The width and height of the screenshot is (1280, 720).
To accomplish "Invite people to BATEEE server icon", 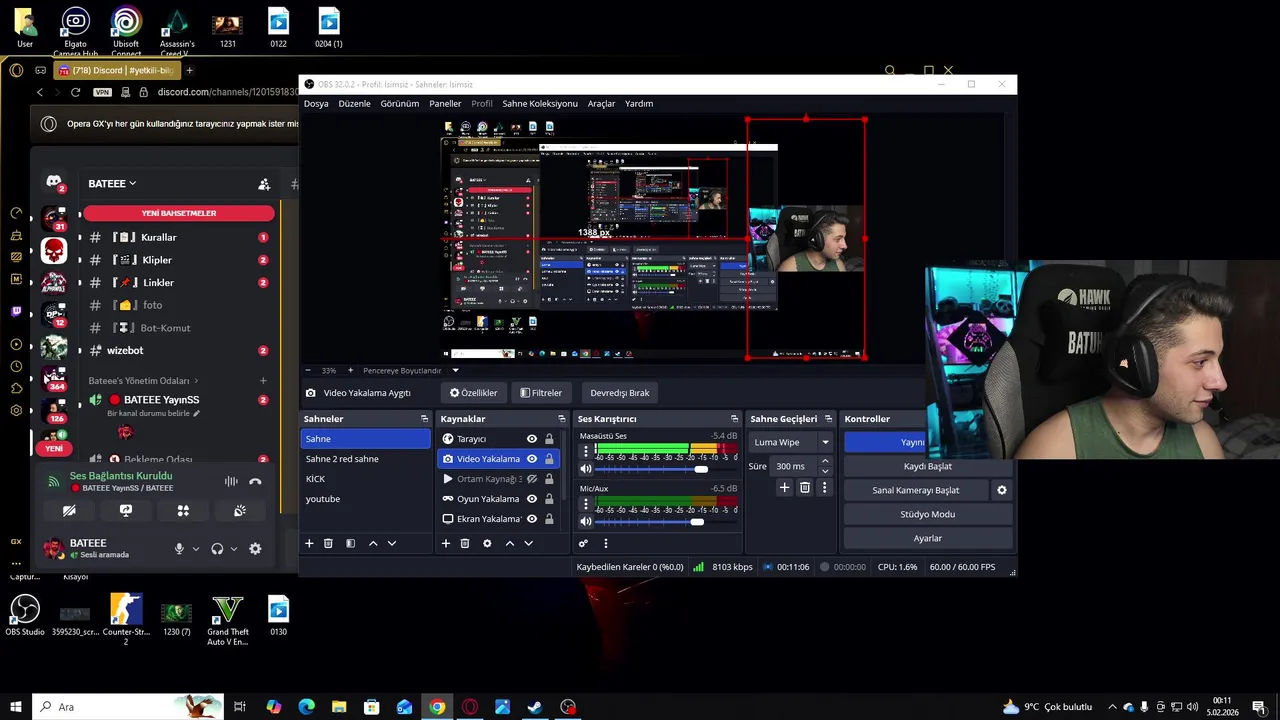I will coord(264,184).
